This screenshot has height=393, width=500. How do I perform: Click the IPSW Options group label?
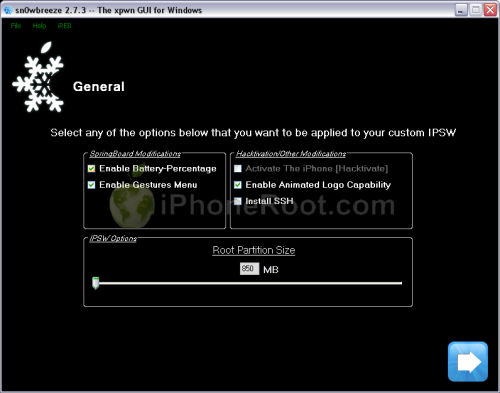click(113, 239)
